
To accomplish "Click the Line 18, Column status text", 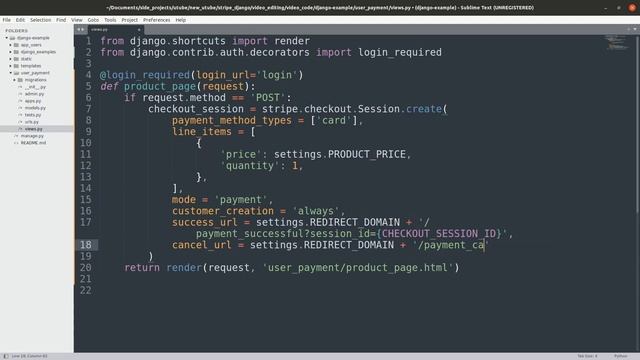I will click(x=29, y=356).
